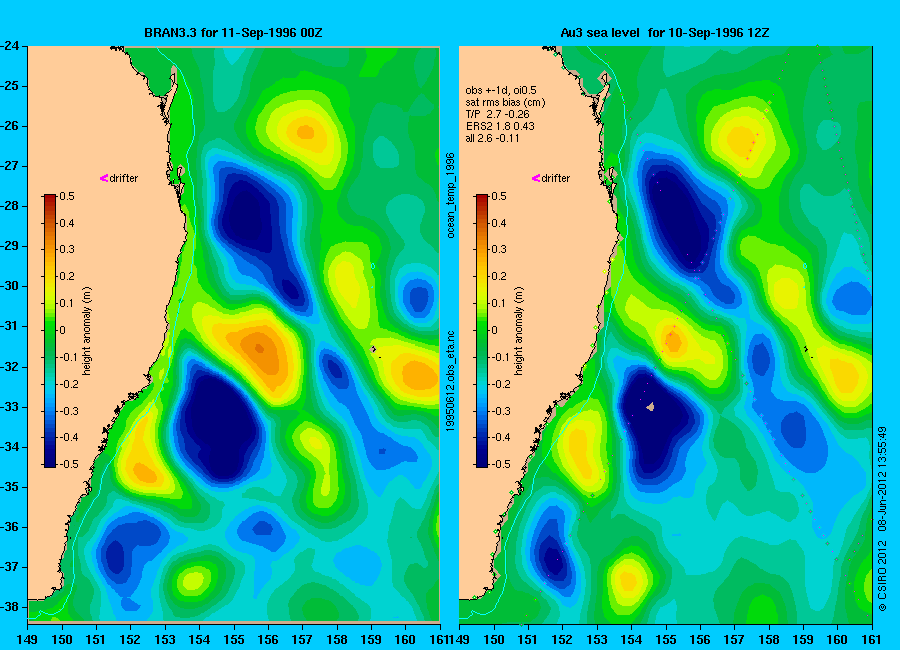The height and width of the screenshot is (650, 900).
Task: Click the gray marker inside Au3 blue eddy
Action: (650, 407)
